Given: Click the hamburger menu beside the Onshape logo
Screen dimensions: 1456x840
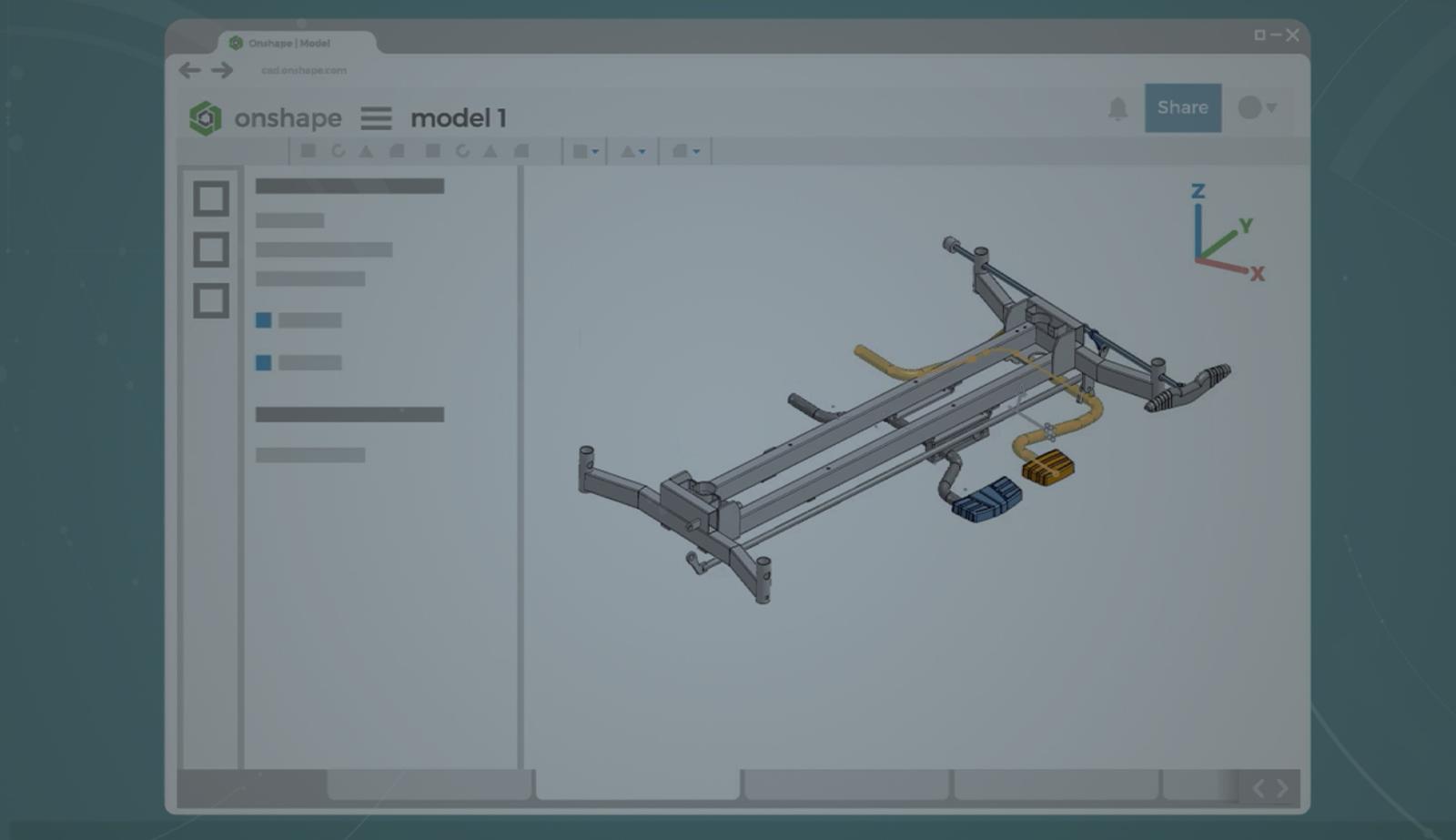Looking at the screenshot, I should point(376,118).
